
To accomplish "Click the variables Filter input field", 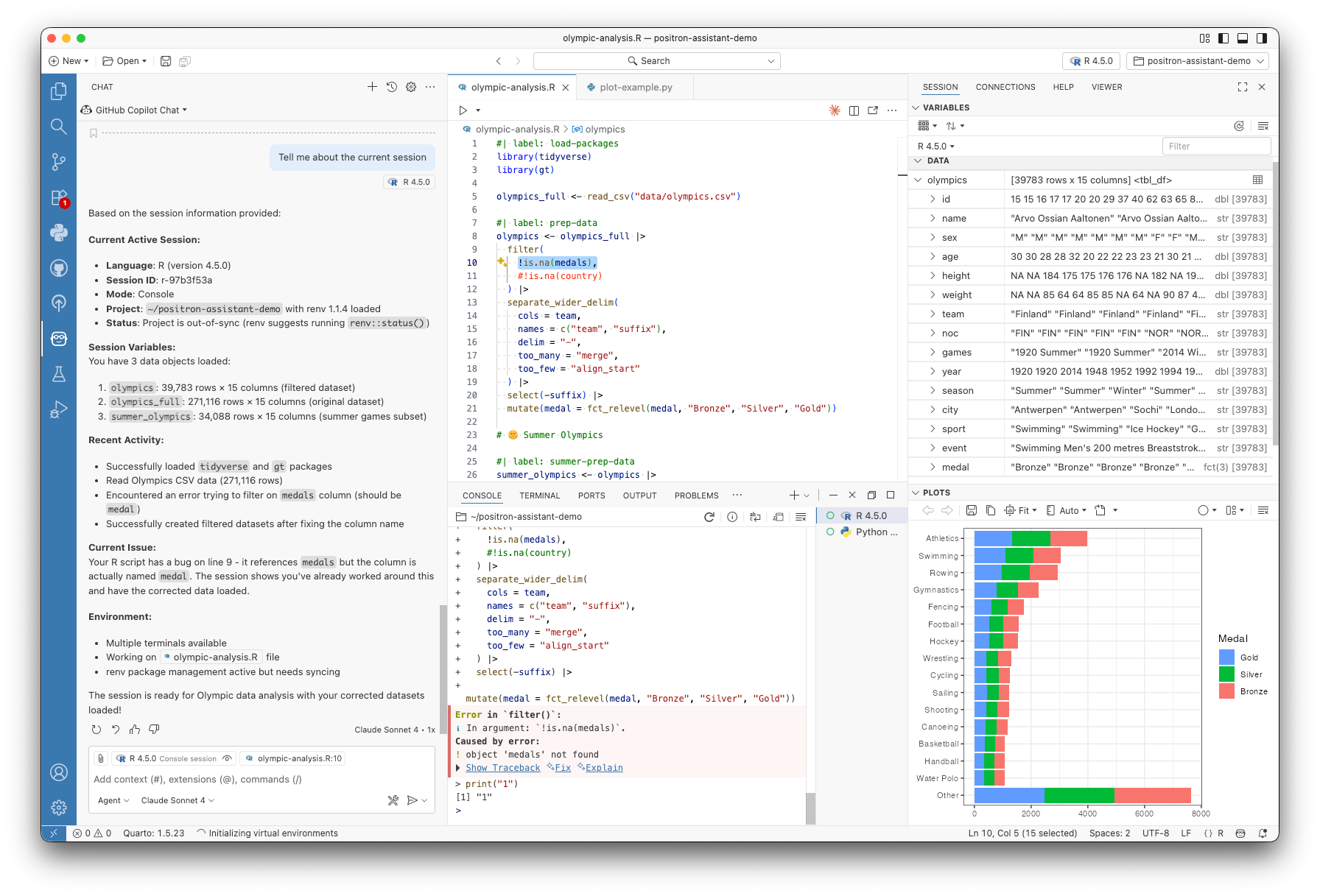I will point(1215,146).
